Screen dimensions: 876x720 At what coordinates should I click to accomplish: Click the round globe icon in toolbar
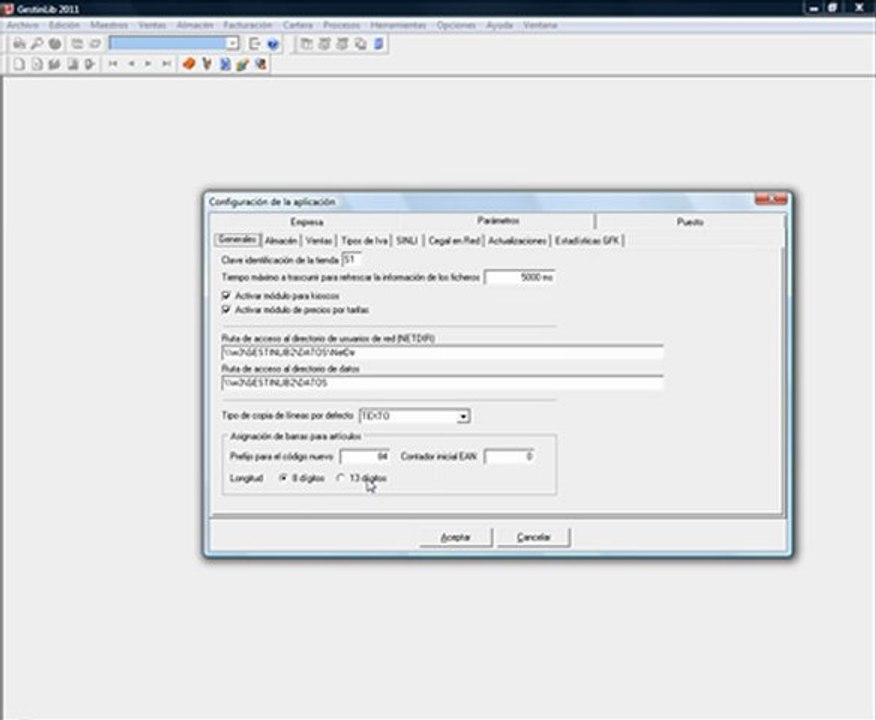55,44
